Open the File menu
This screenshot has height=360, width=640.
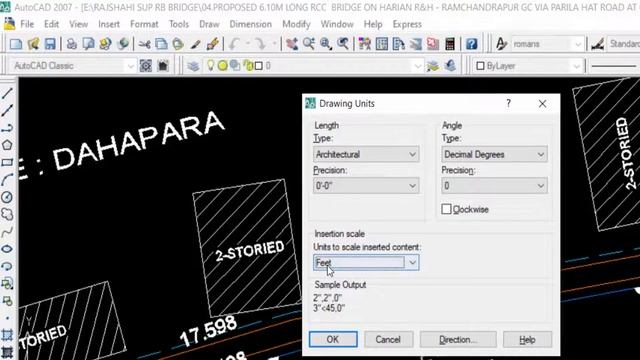(27, 24)
